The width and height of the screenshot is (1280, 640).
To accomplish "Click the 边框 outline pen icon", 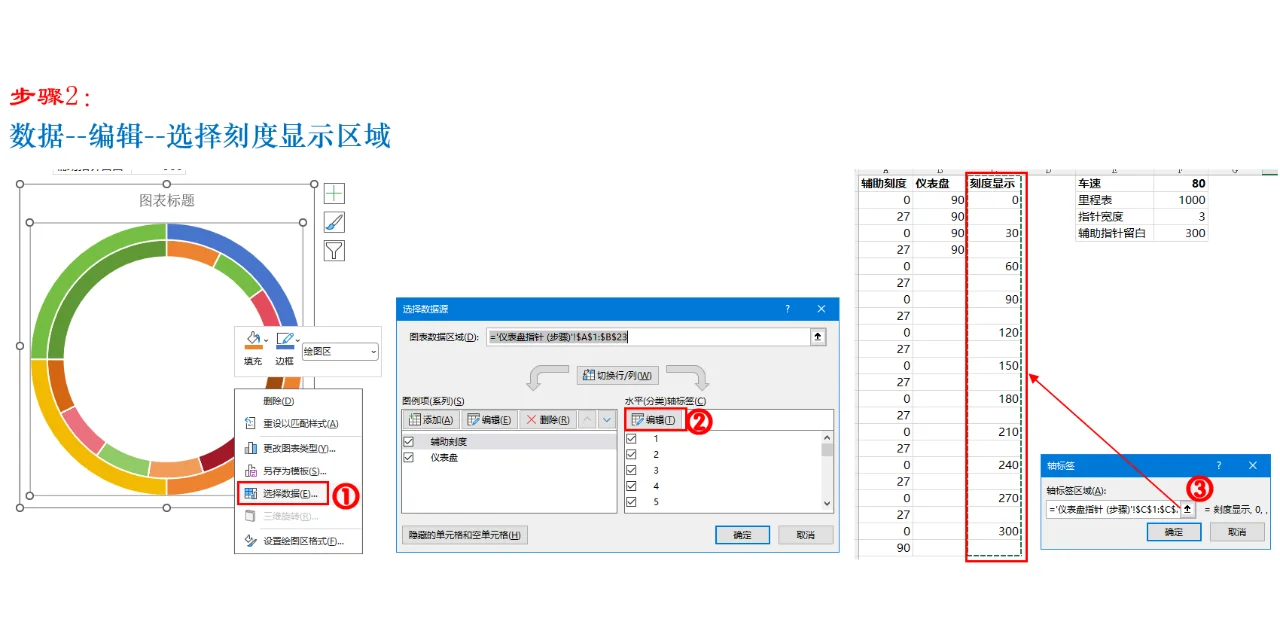I will 283,339.
